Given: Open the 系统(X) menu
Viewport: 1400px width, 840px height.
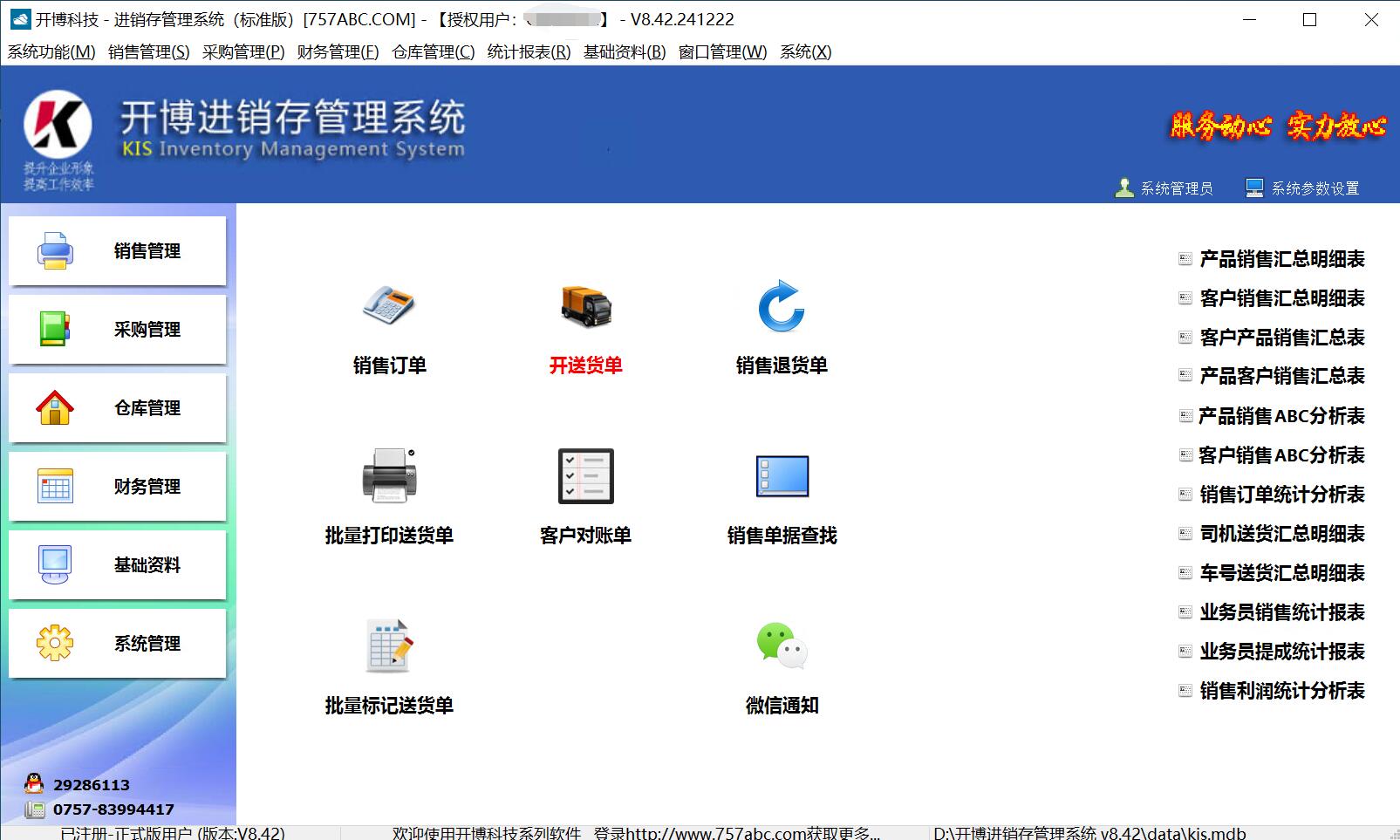Looking at the screenshot, I should [x=806, y=52].
